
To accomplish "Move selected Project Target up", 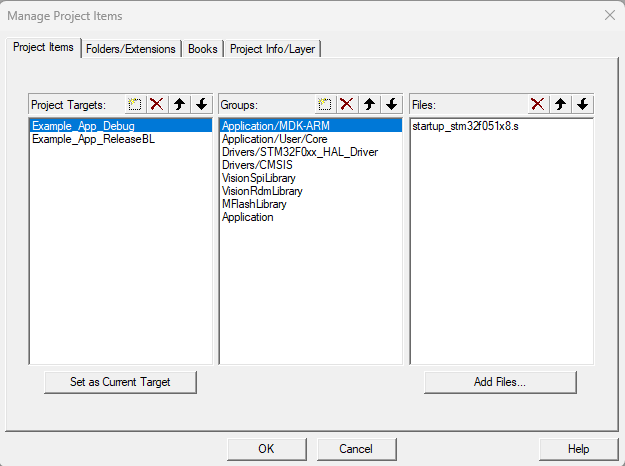I will [x=179, y=104].
